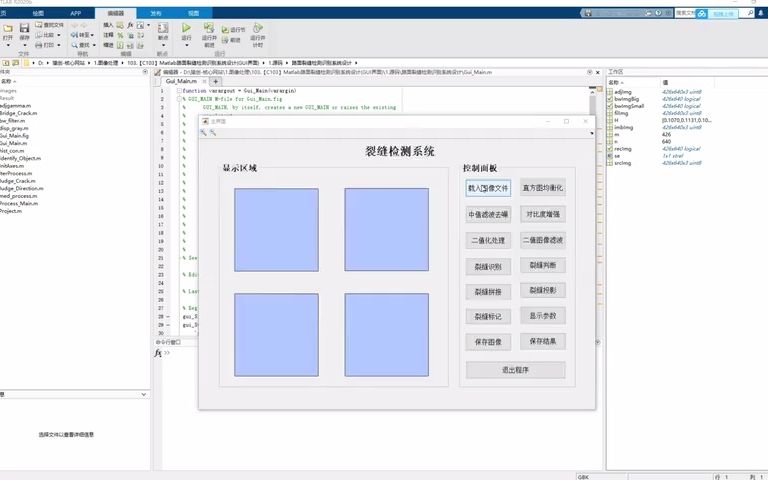The height and width of the screenshot is (480, 768).
Task: Open the 打印 (Print) dropdown arrow
Action: (59, 45)
